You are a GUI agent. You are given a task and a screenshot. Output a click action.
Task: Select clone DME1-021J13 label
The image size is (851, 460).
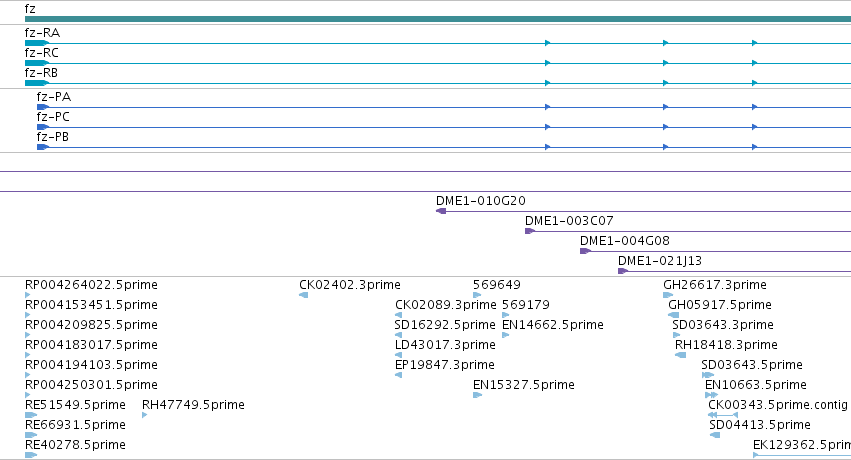[x=660, y=261]
